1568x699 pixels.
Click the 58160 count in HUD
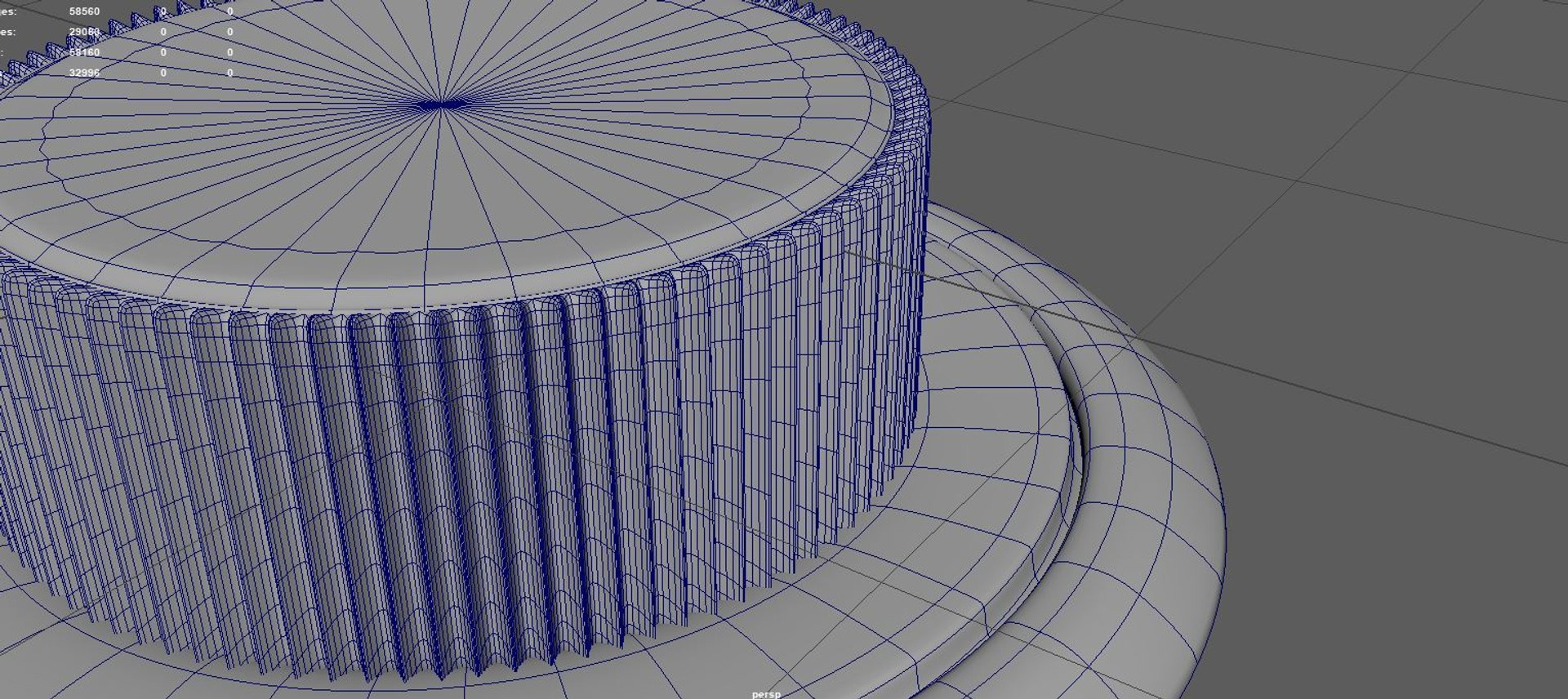84,52
